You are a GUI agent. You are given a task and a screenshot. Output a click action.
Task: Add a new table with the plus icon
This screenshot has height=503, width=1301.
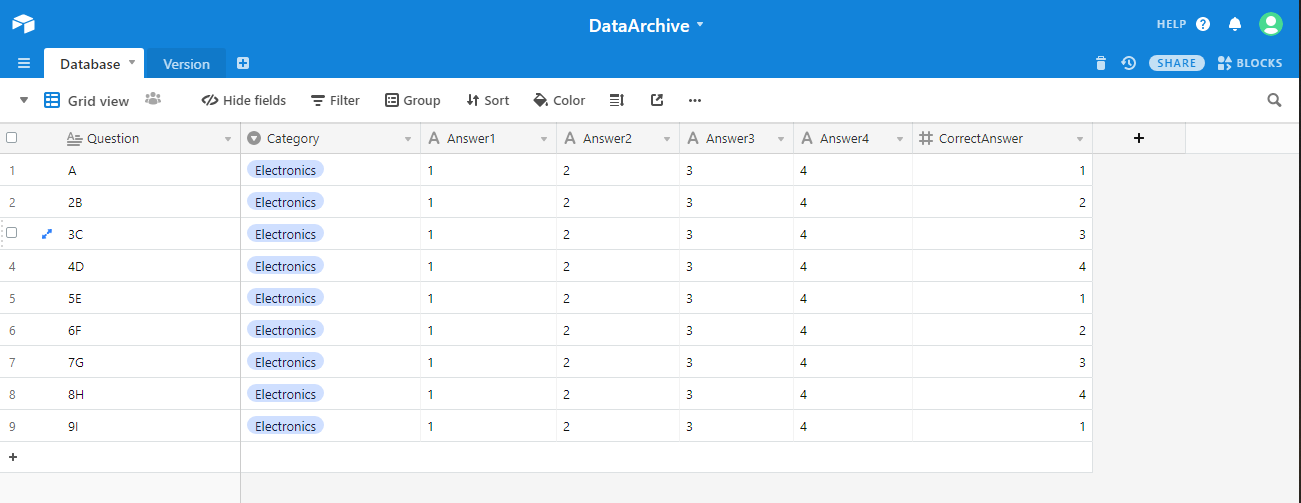(x=243, y=63)
